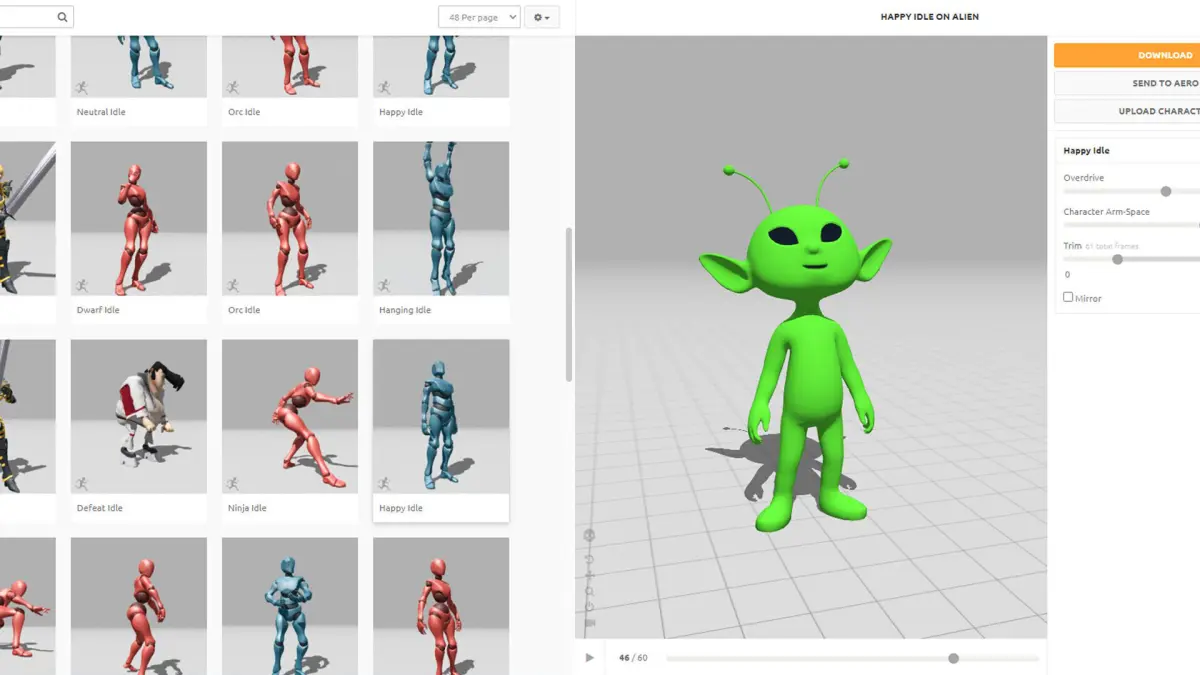Screen dimensions: 1200x675
Task: Click running-figure icon on highlighted Happy Idle card
Action: [x=384, y=484]
